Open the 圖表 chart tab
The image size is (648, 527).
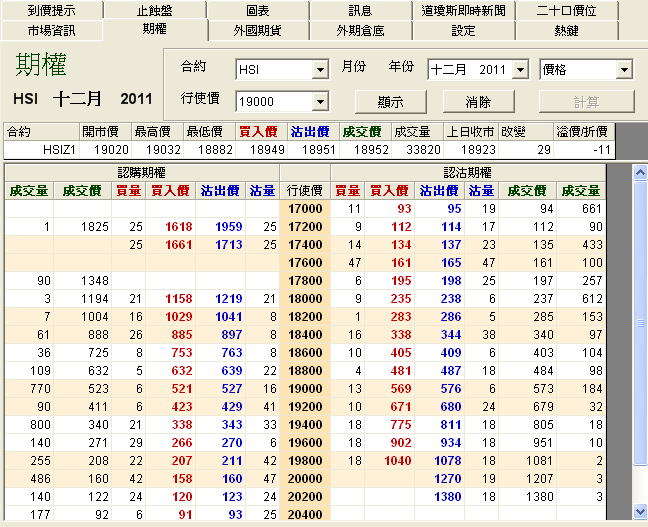click(257, 11)
